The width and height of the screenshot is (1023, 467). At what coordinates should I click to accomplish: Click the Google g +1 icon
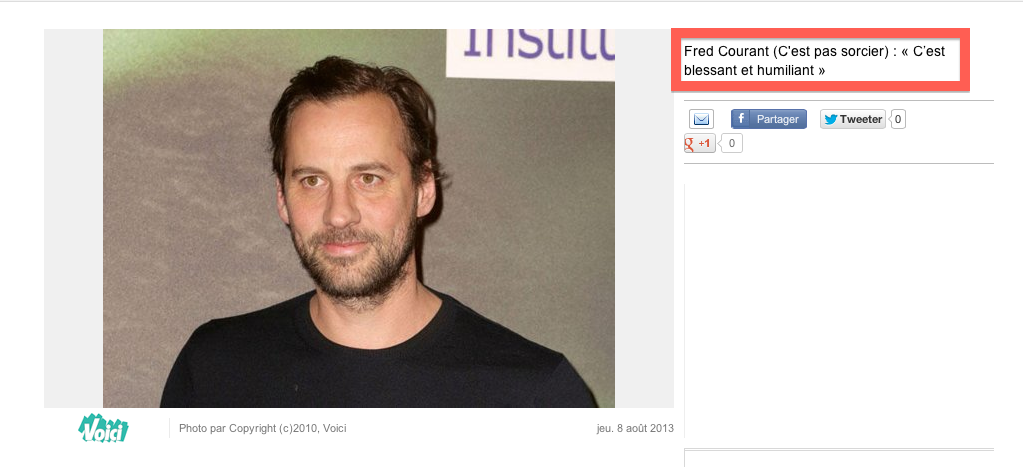[x=689, y=143]
